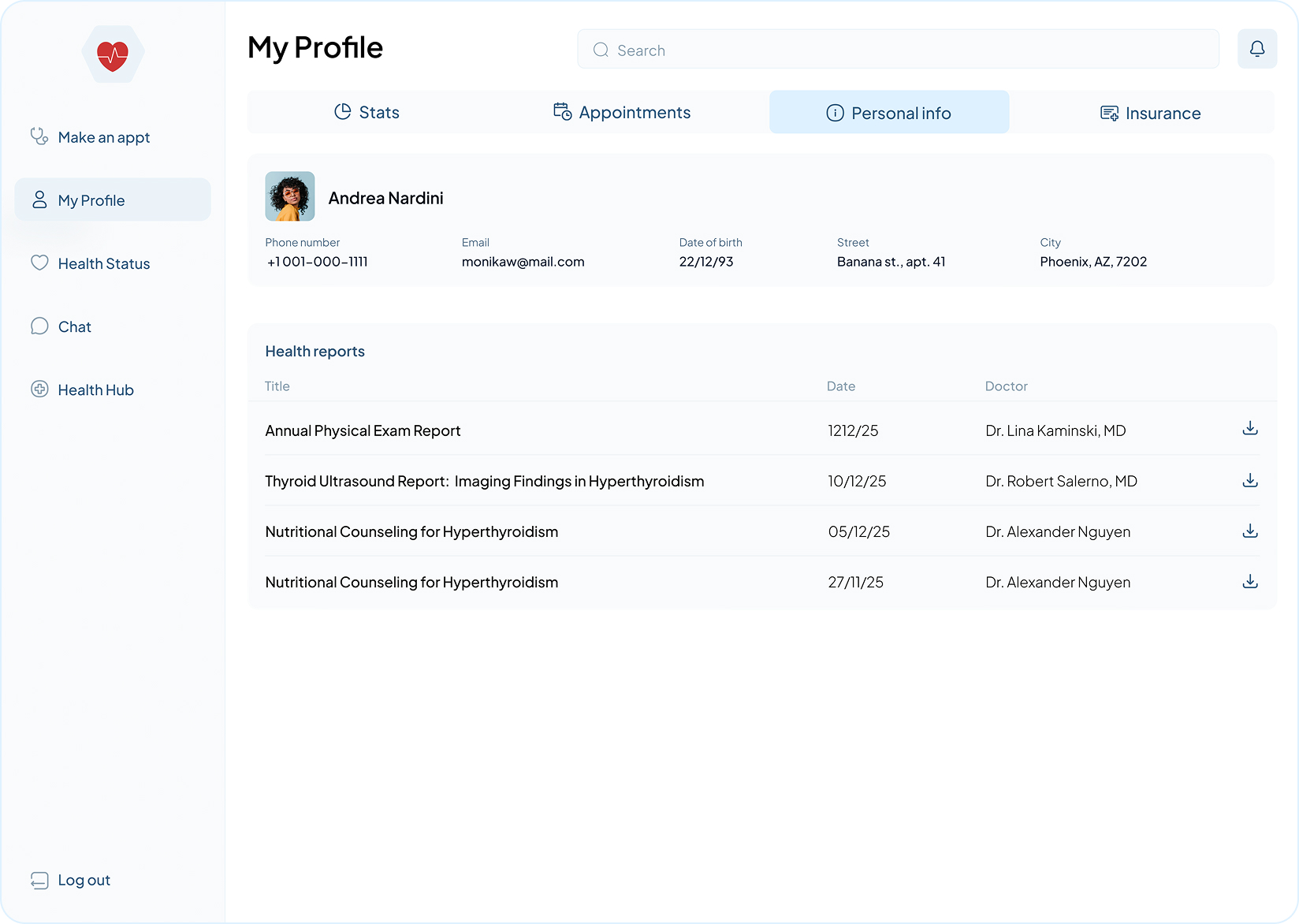Click the heart logo at top of sidebar
The height and width of the screenshot is (924, 1299).
[x=113, y=54]
